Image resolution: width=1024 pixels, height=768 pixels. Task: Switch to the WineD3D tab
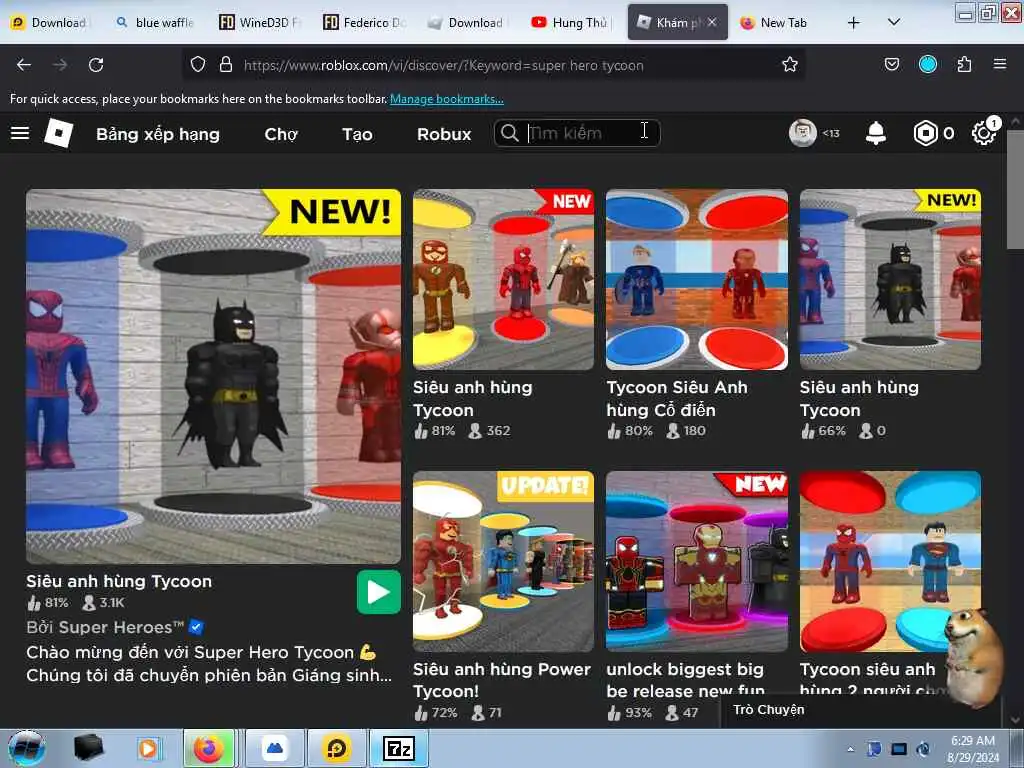tap(260, 22)
